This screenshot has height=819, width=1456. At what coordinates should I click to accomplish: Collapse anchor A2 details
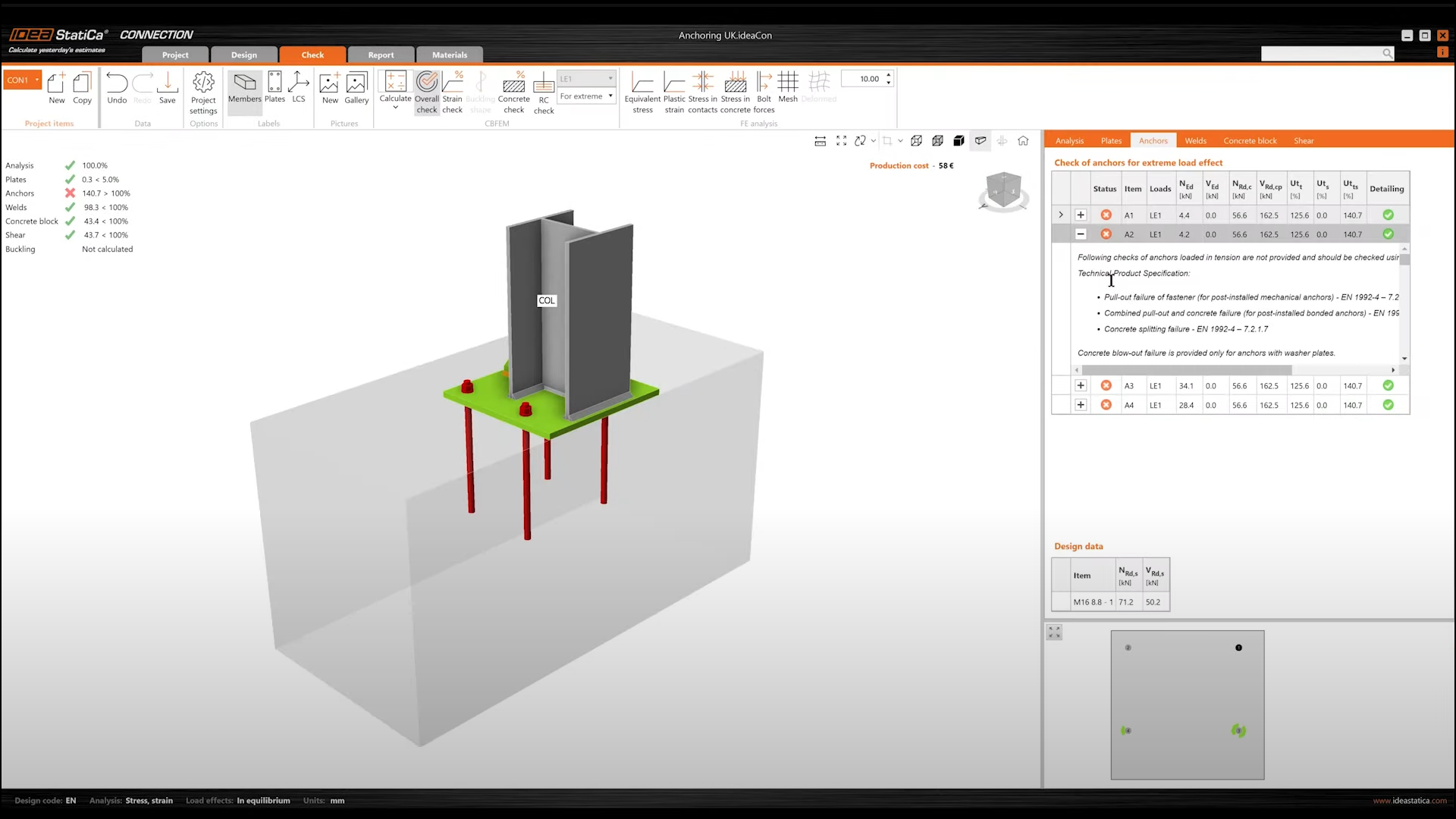pyautogui.click(x=1081, y=234)
